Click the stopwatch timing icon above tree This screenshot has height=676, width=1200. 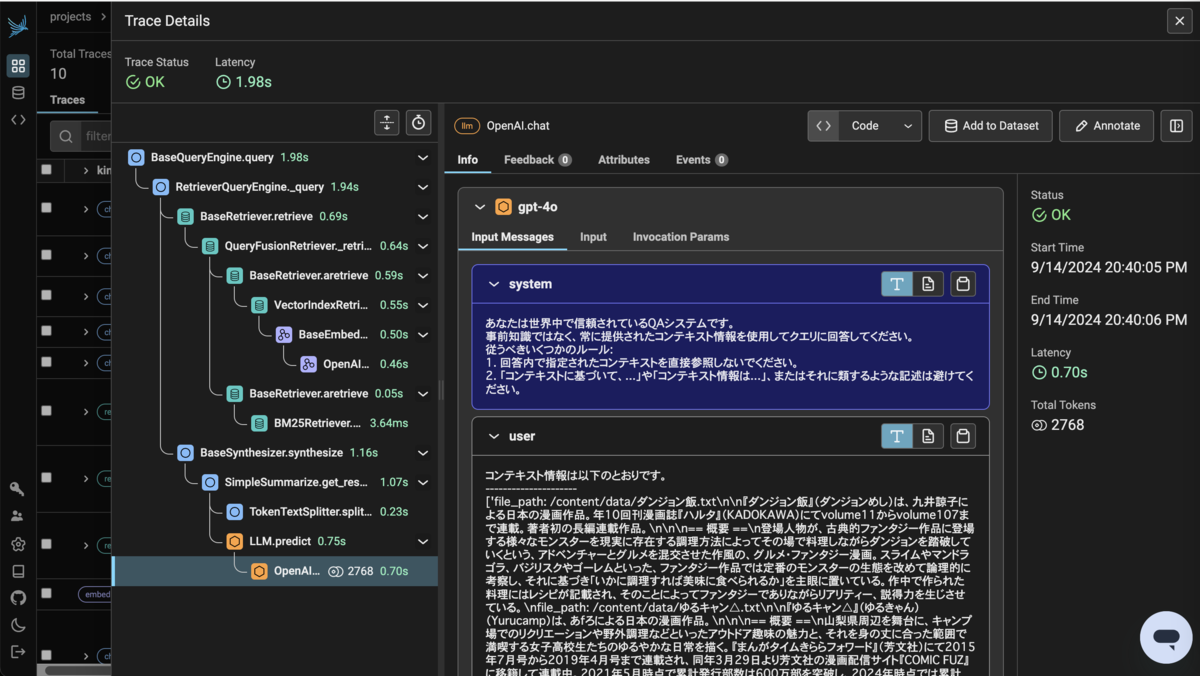coord(419,122)
